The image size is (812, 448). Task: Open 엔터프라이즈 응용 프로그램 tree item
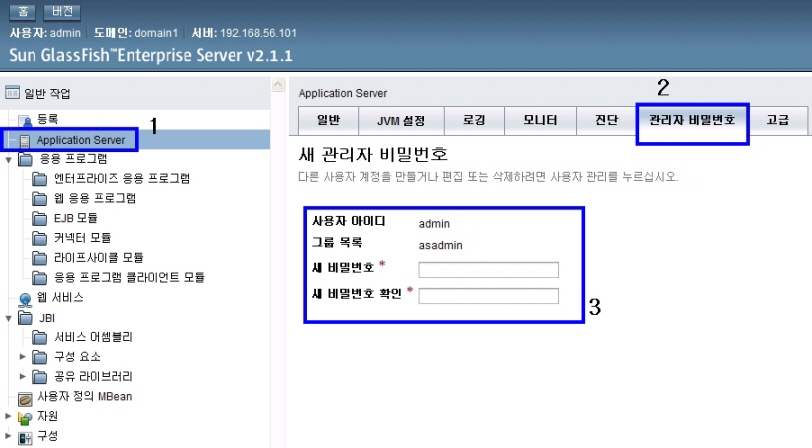[x=122, y=179]
